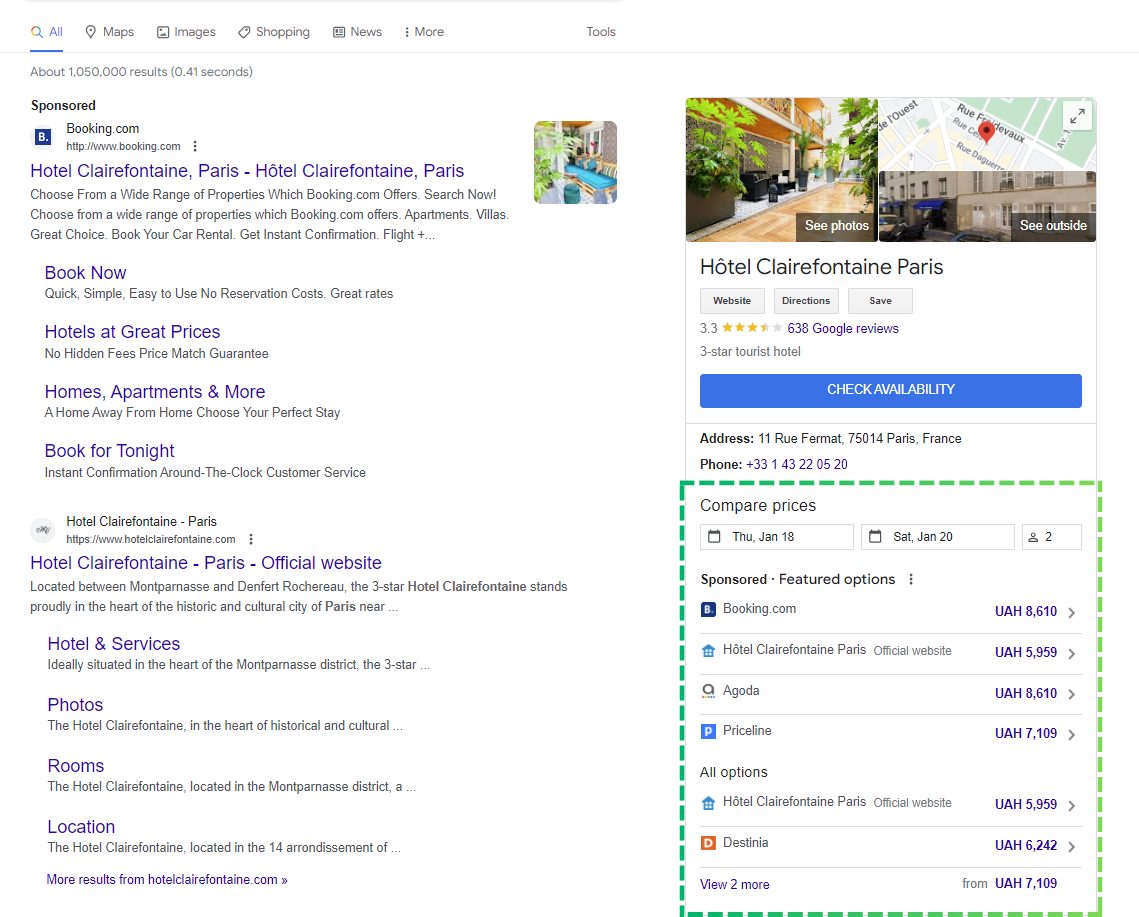Click the Hotel Clairefontaine site favicon
This screenshot has width=1139, height=917.
point(43,530)
